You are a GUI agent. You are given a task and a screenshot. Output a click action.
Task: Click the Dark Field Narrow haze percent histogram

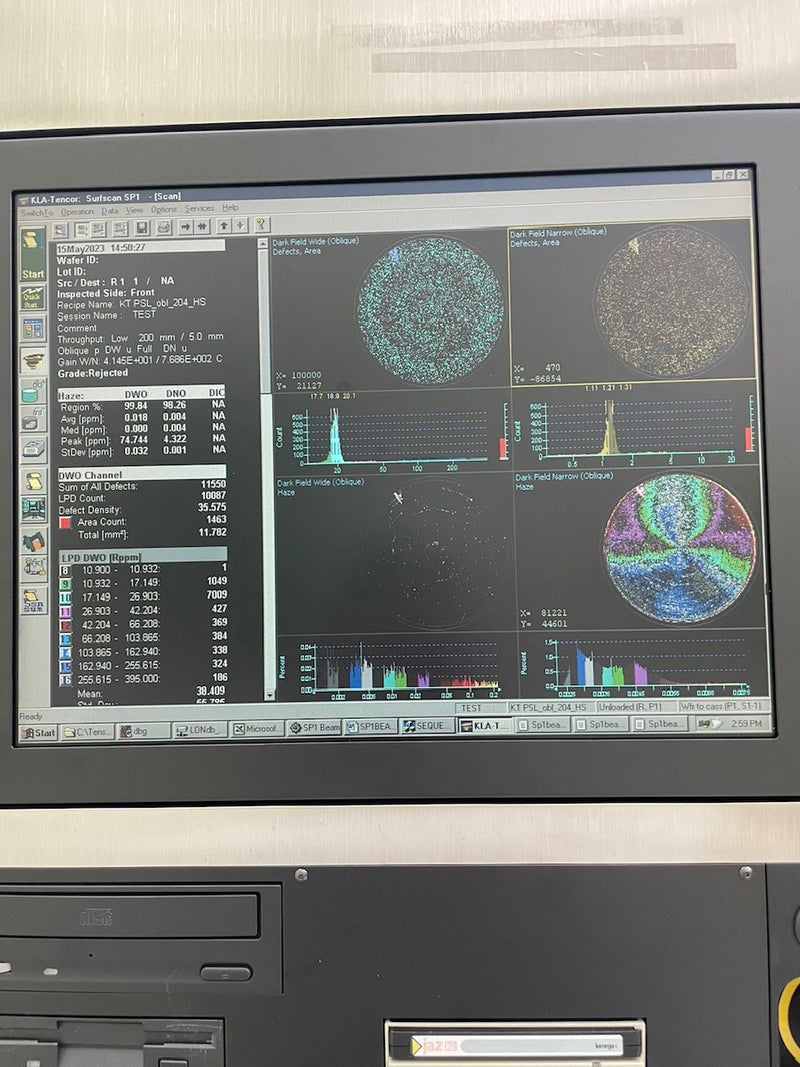coord(641,666)
